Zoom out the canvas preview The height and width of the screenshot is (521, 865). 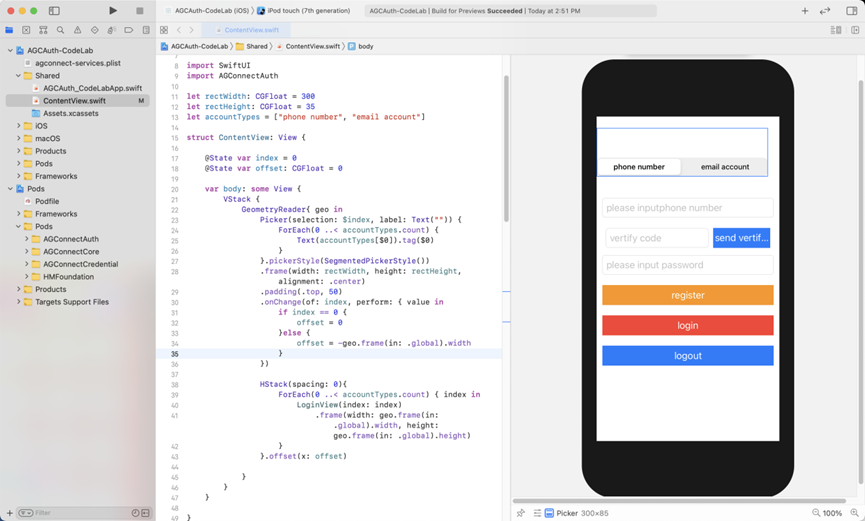coord(816,513)
